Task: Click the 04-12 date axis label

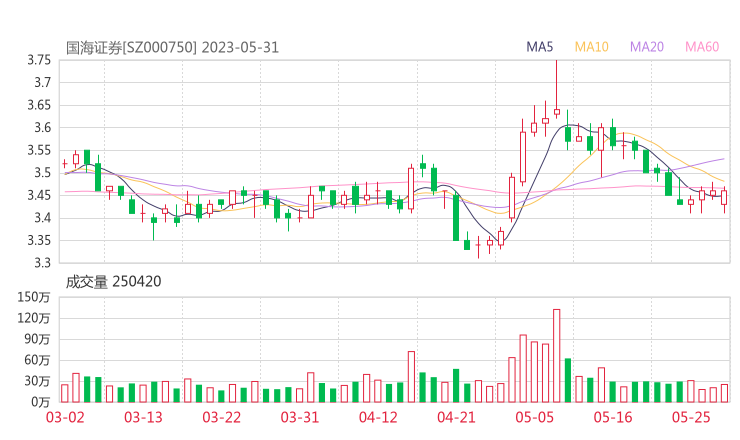Action: pos(378,417)
